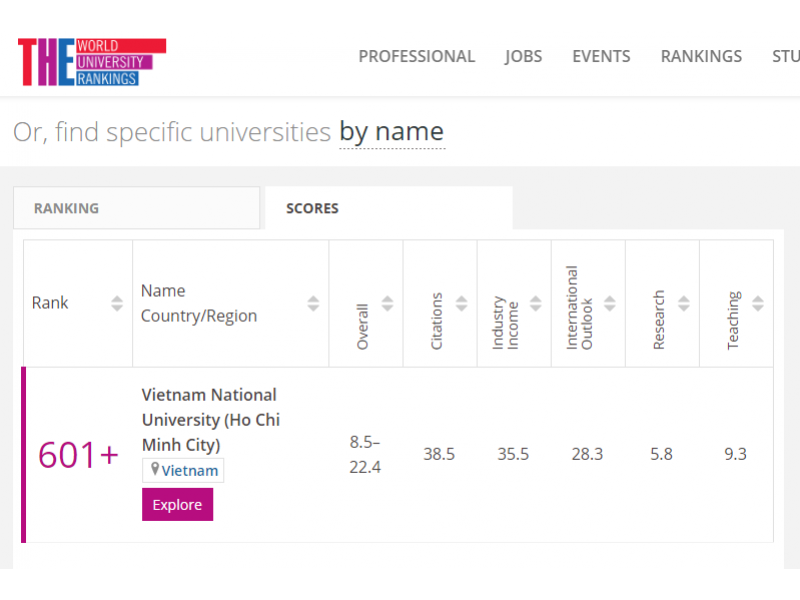Screen dimensions: 800x600
Task: Open the 'by name' search selector
Action: 391,132
